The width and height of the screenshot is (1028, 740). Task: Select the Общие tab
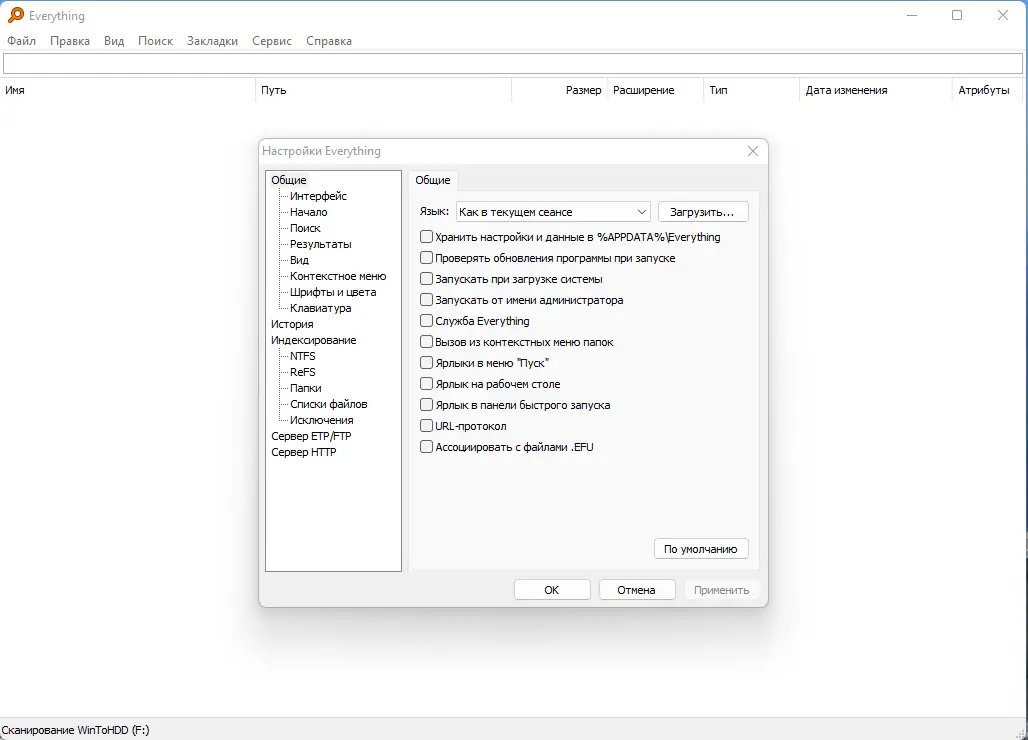(433, 180)
